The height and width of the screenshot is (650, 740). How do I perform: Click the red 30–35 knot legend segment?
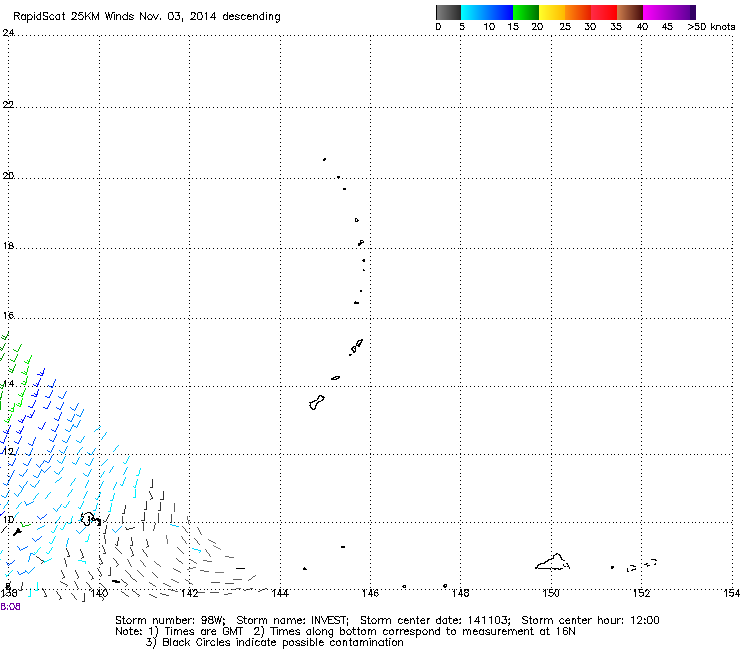pos(604,12)
